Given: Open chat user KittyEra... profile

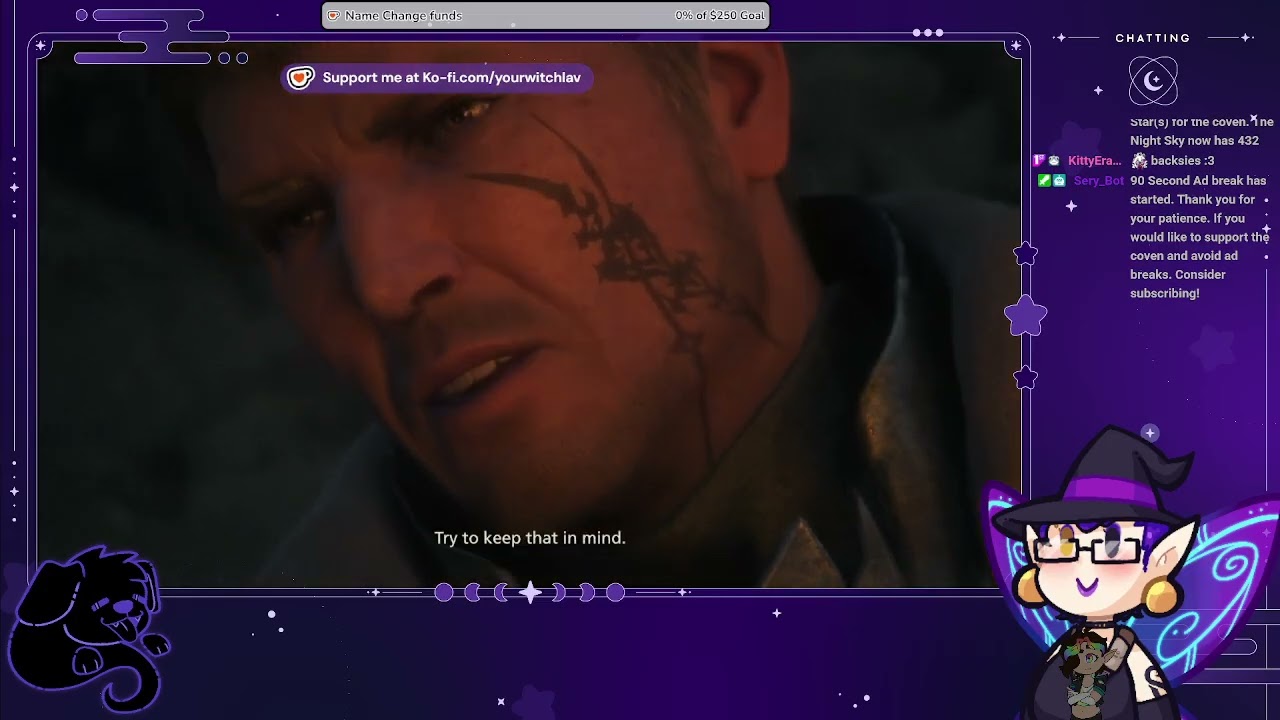Looking at the screenshot, I should (x=1094, y=161).
